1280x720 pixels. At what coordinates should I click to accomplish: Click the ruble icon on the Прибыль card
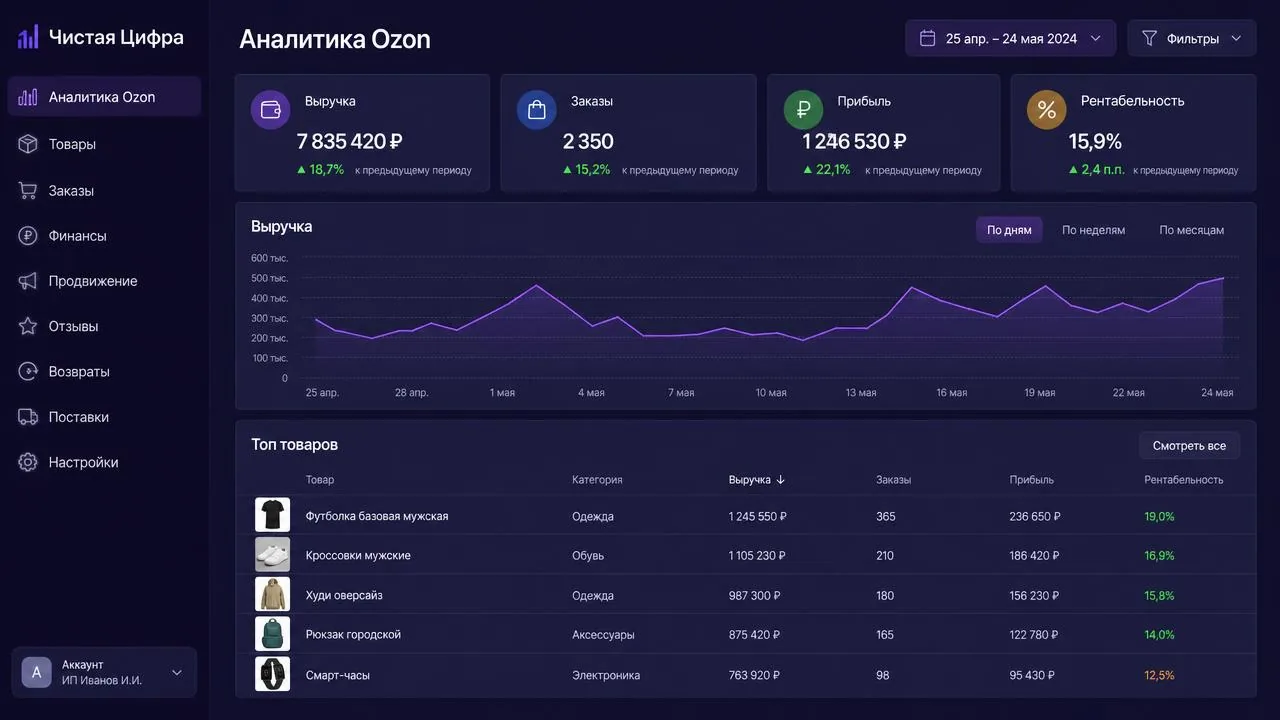coord(803,109)
